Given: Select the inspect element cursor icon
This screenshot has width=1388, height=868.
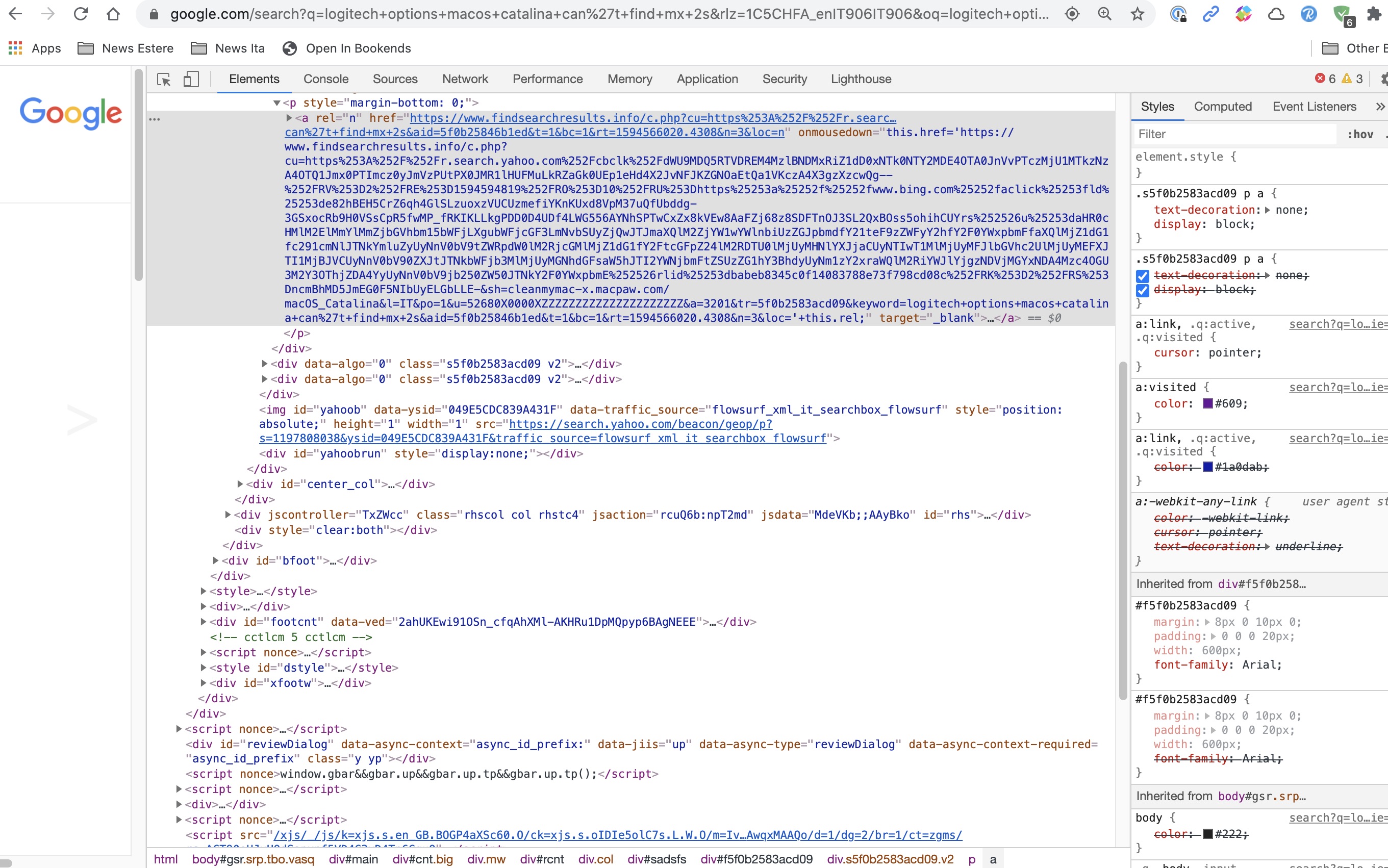Looking at the screenshot, I should click(163, 79).
